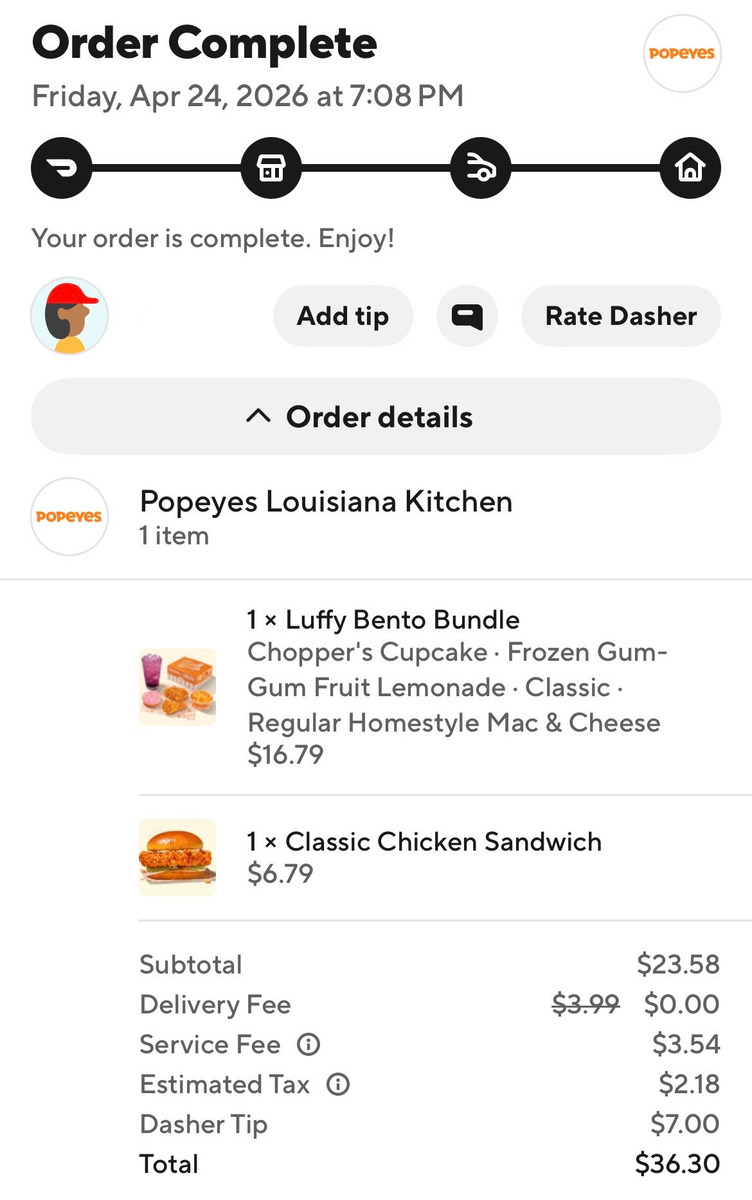Click Popeyes logo beside restaurant name
The height and width of the screenshot is (1200, 752).
(69, 517)
